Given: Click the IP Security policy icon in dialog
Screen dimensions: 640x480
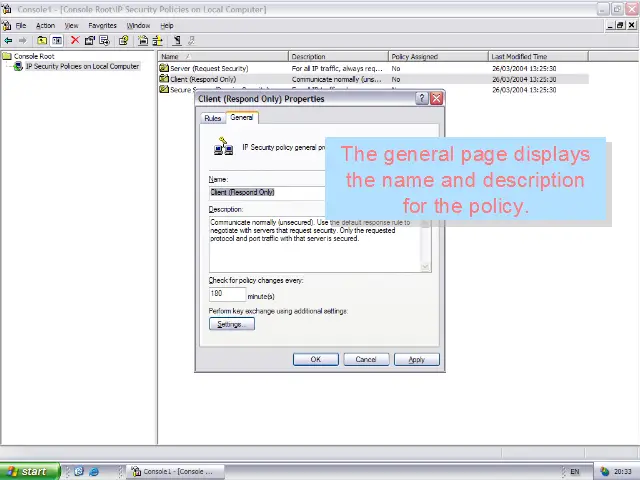Looking at the screenshot, I should 223,148.
